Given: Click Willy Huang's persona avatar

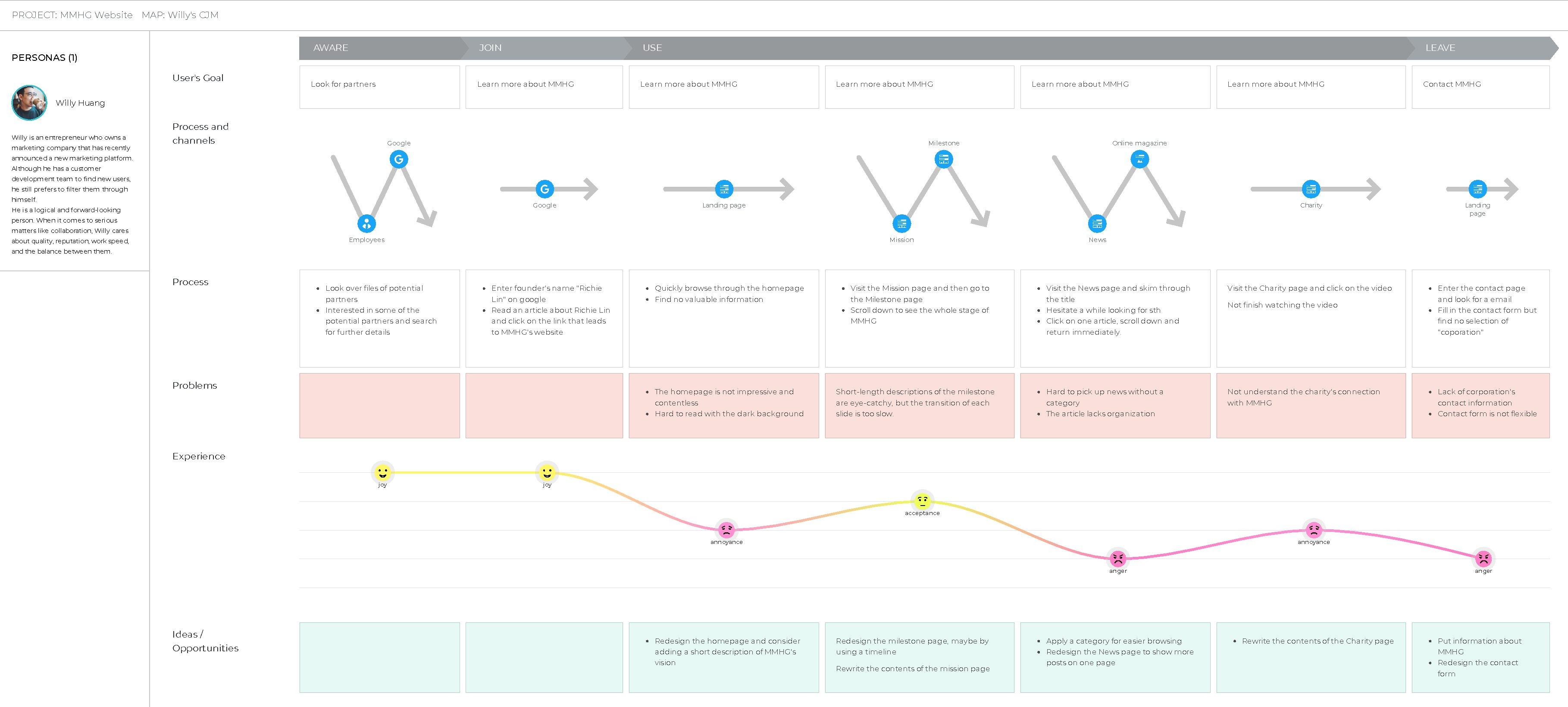Looking at the screenshot, I should click(29, 102).
